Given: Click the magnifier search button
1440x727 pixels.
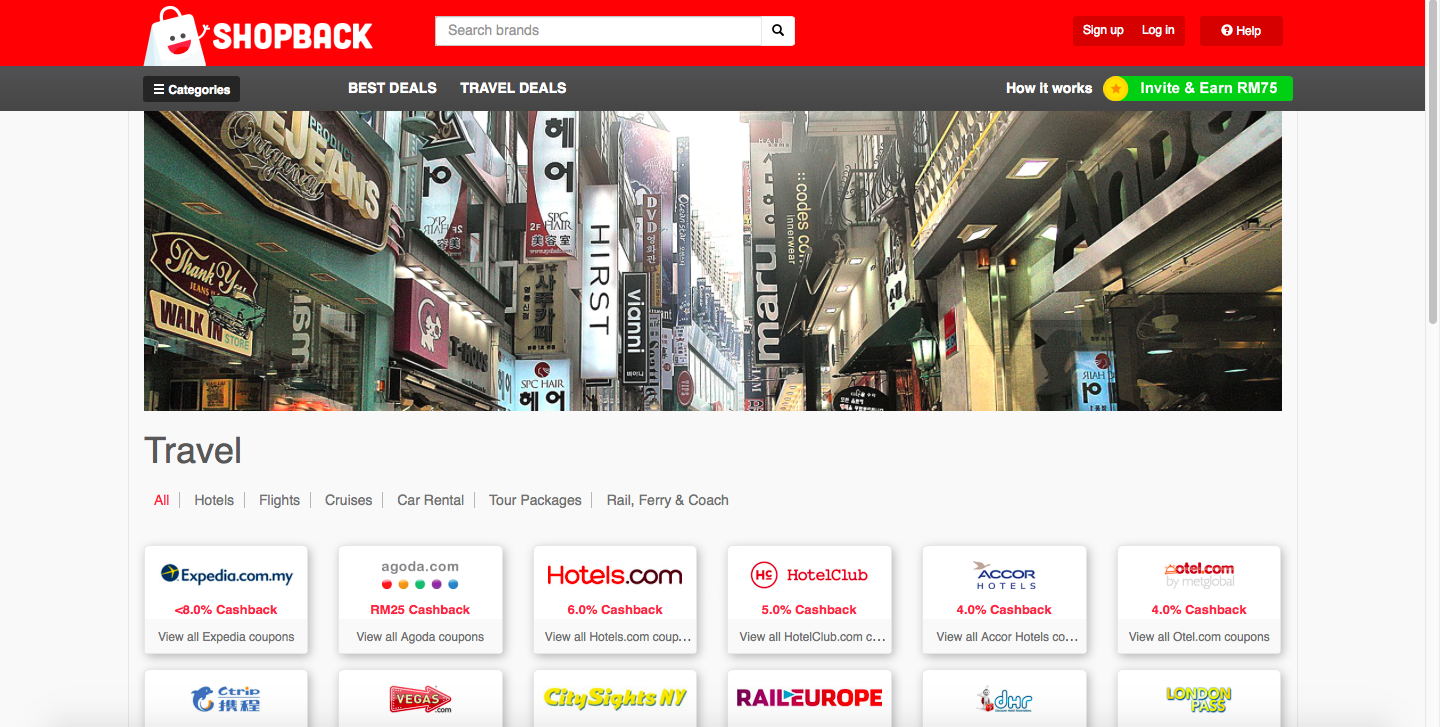Looking at the screenshot, I should coord(778,31).
